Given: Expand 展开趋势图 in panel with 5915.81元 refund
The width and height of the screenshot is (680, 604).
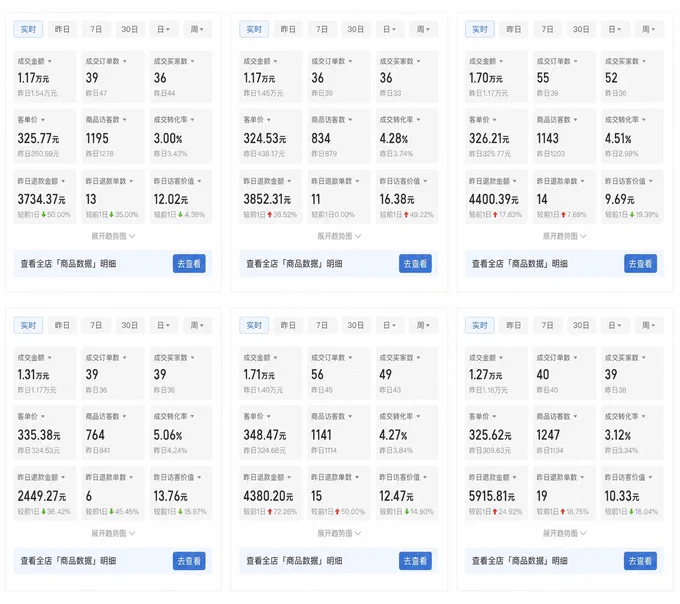Looking at the screenshot, I should pyautogui.click(x=564, y=533).
